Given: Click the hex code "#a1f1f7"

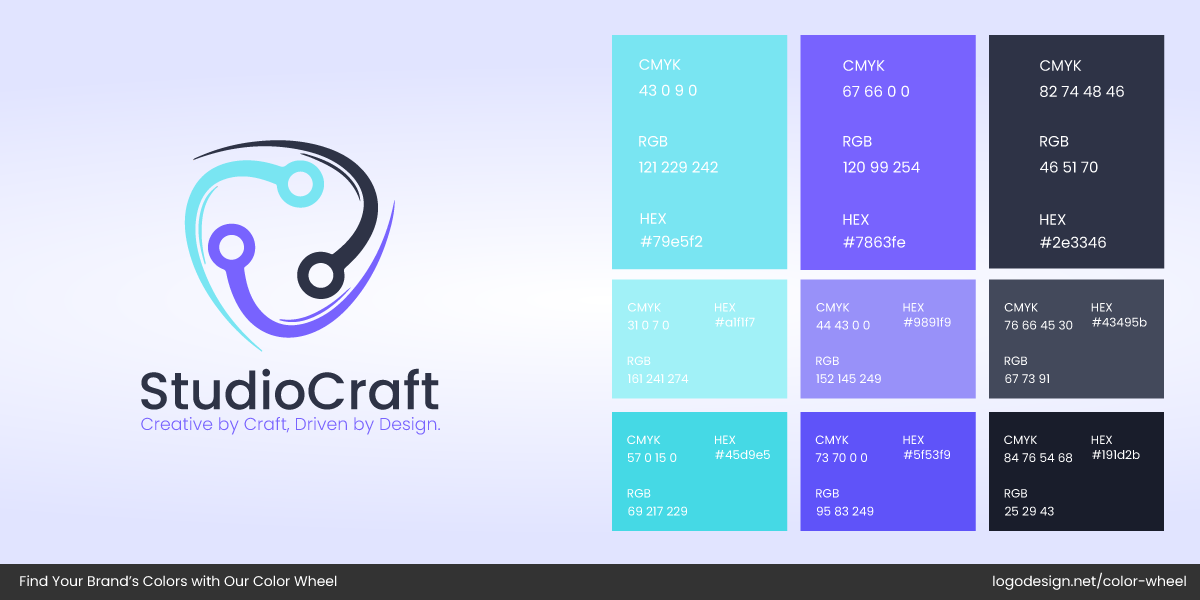Looking at the screenshot, I should coord(735,322).
